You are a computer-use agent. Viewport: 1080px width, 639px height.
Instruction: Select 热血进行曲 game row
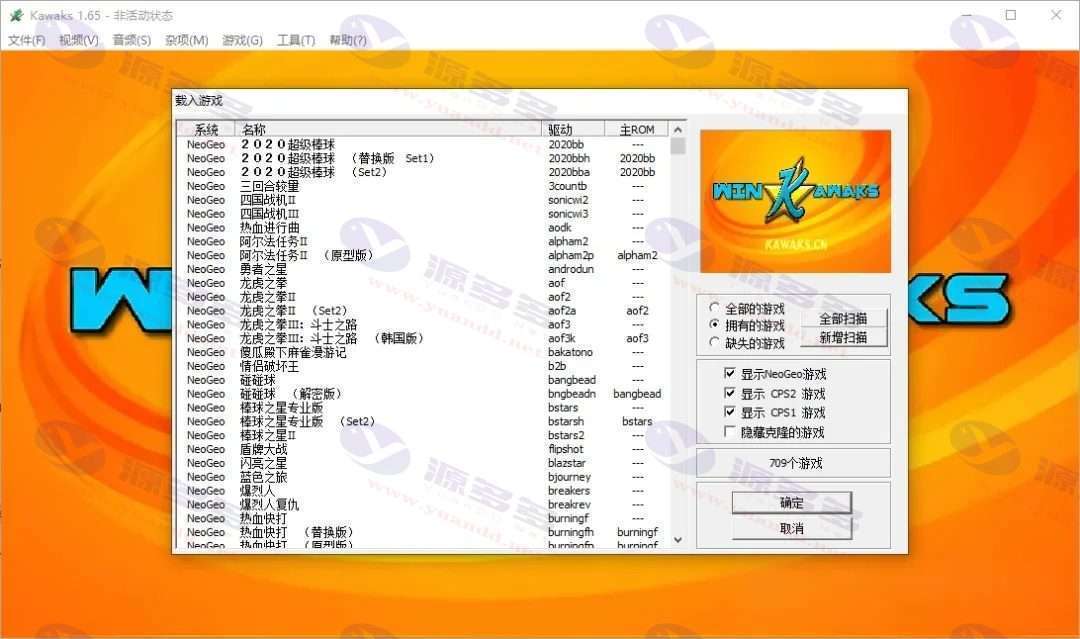422,227
